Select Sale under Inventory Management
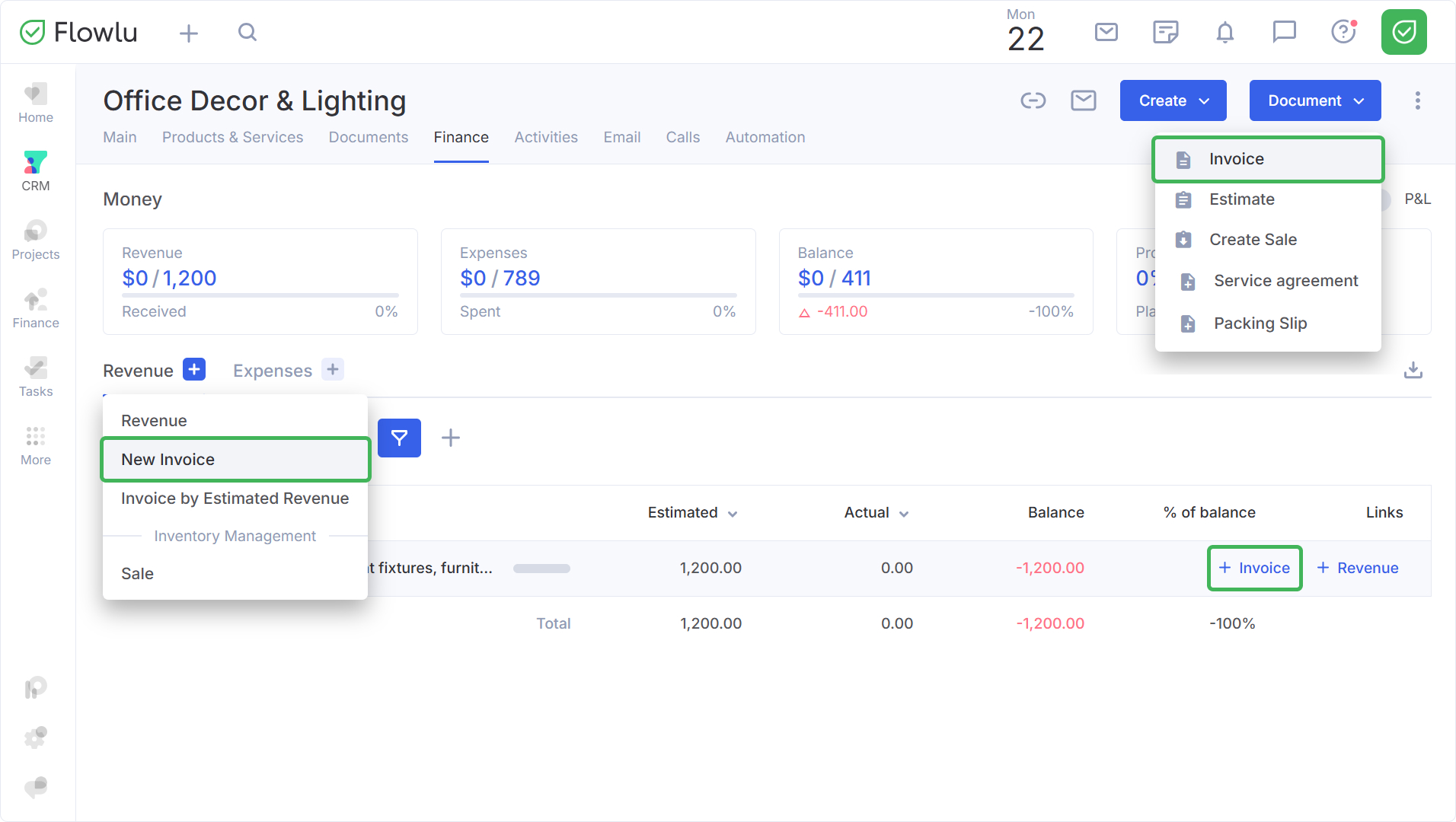Viewport: 1456px width, 822px height. pos(235,574)
